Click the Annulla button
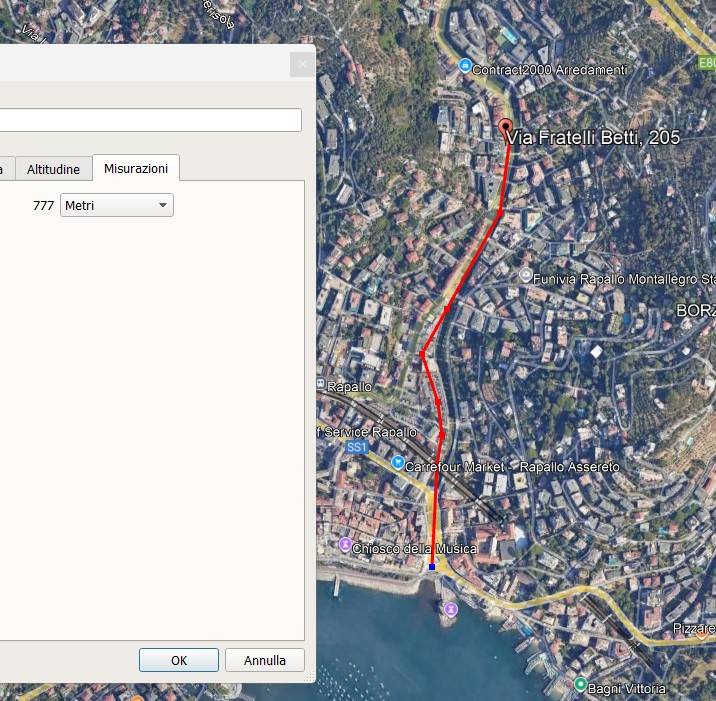This screenshot has height=701, width=716. click(265, 660)
